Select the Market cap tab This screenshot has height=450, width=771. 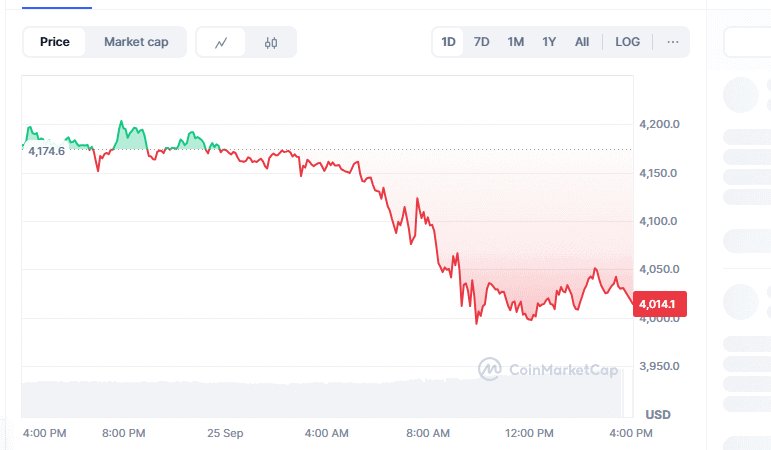point(136,42)
